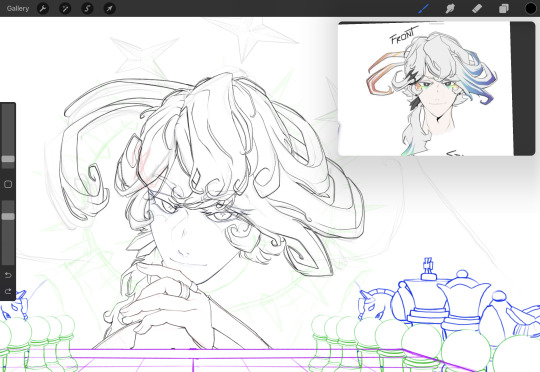Click the brush opacity slider handle
This screenshot has height=372, width=540.
8,216
